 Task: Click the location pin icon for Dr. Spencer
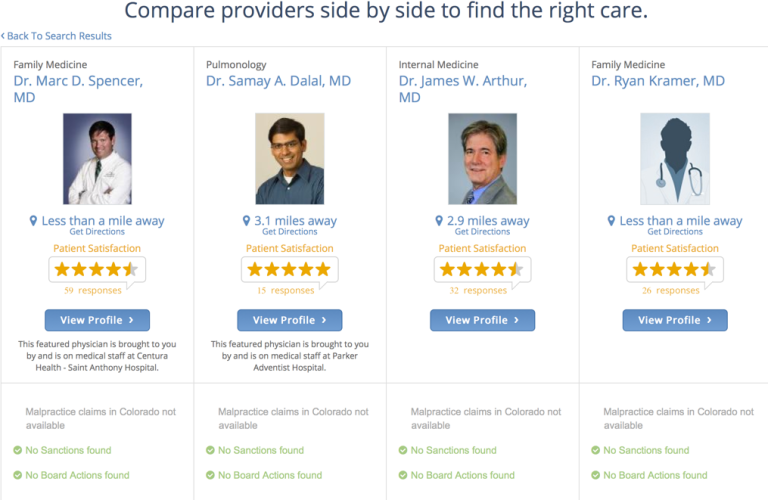[33, 221]
